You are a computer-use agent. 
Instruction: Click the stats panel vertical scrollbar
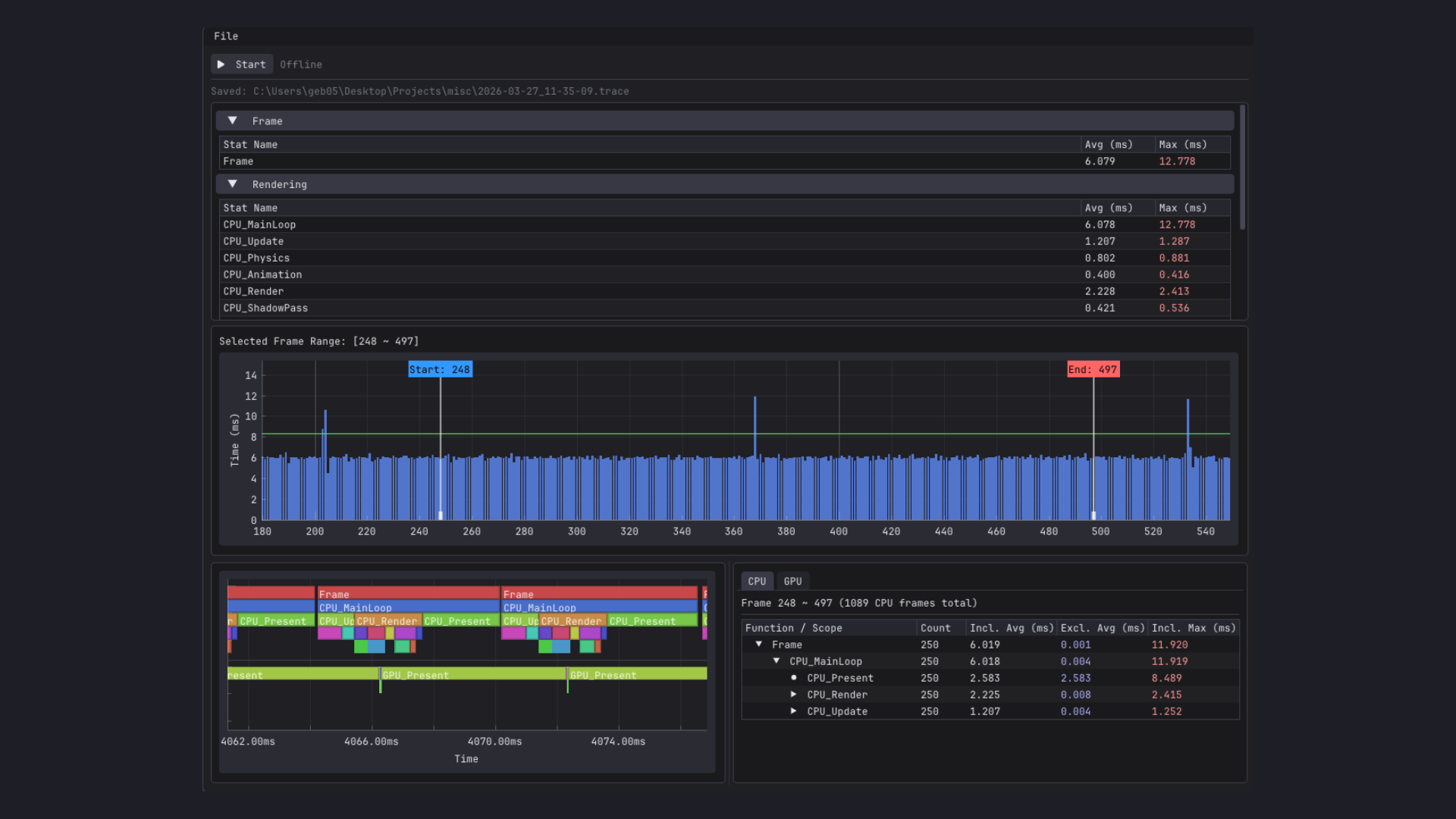[1242, 167]
